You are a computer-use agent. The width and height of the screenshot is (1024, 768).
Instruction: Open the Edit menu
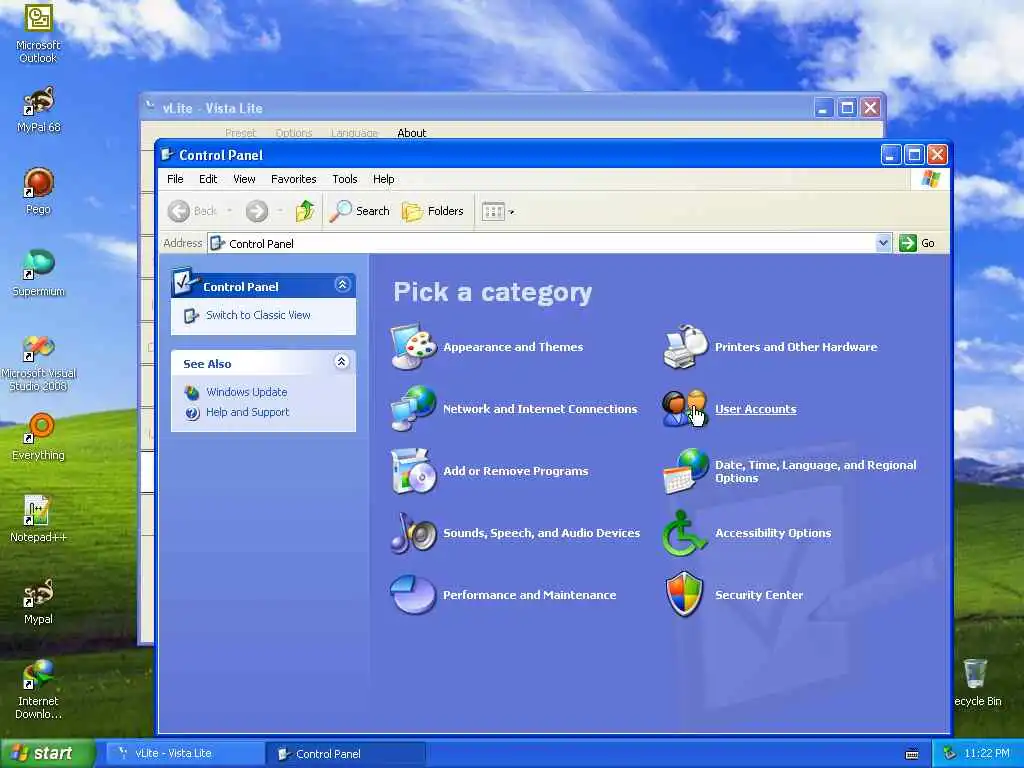point(208,179)
